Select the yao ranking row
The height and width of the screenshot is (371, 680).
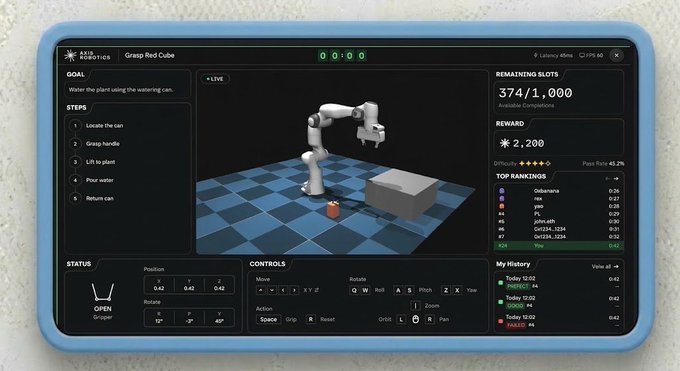[559, 207]
